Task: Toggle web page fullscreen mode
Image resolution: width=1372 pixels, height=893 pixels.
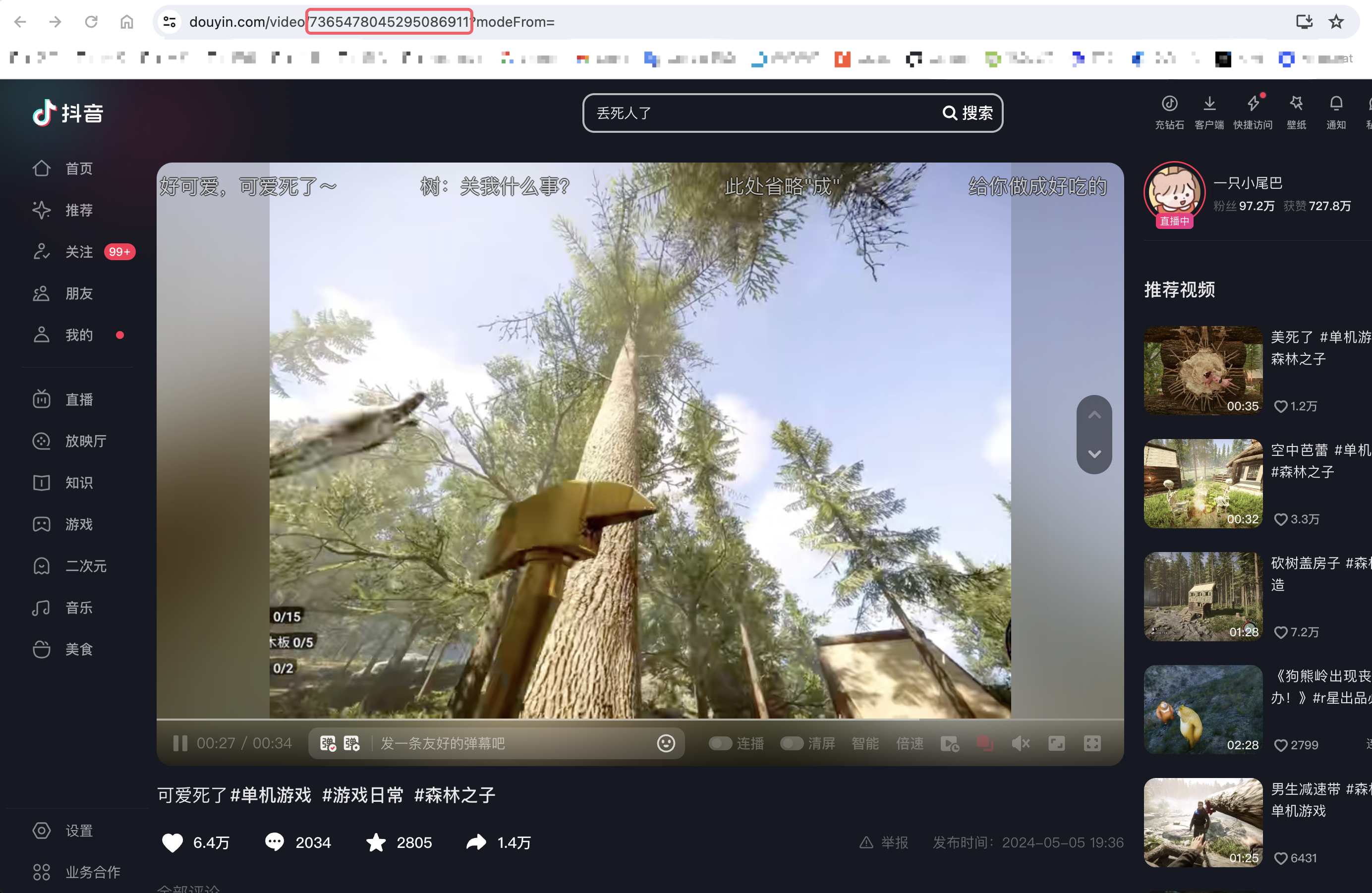Action: pos(1056,743)
